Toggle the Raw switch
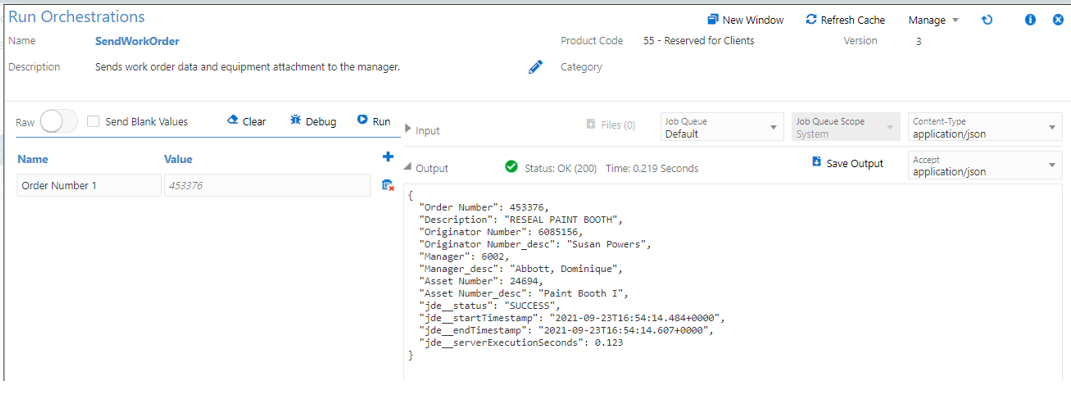 point(59,122)
